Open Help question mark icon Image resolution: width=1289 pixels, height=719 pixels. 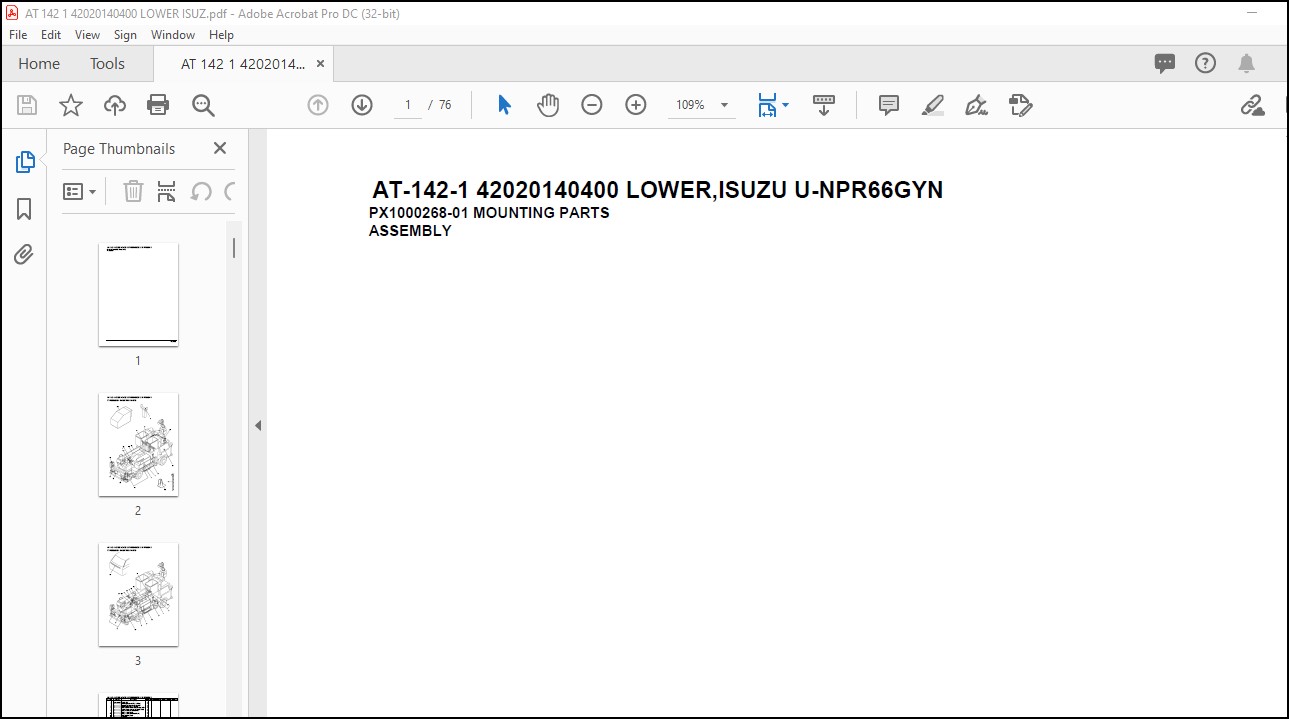tap(1206, 63)
